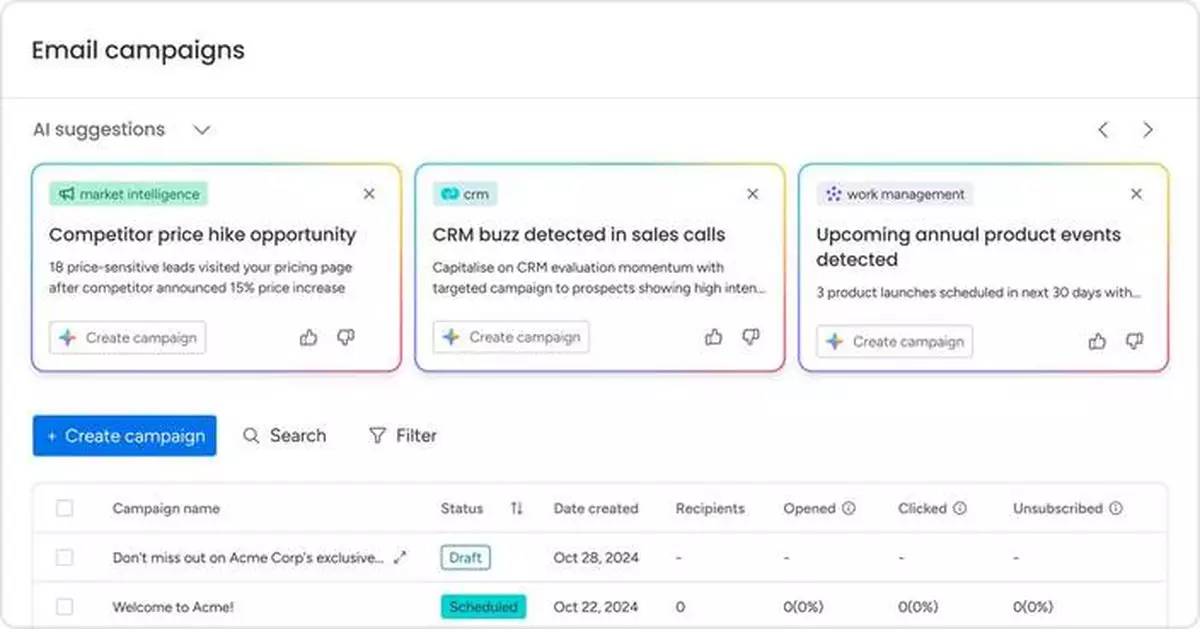1200x629 pixels.
Task: Give thumbs down to CRM buzz suggestion
Action: pos(751,337)
